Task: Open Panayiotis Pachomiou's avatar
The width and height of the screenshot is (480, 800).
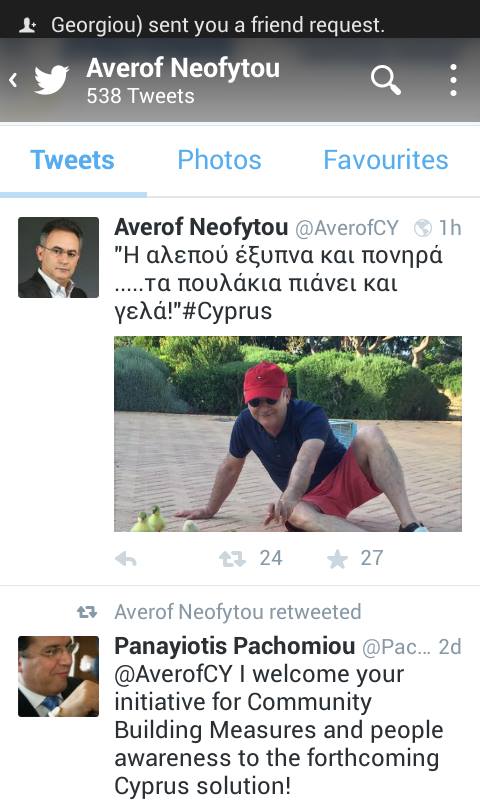Action: (x=59, y=677)
